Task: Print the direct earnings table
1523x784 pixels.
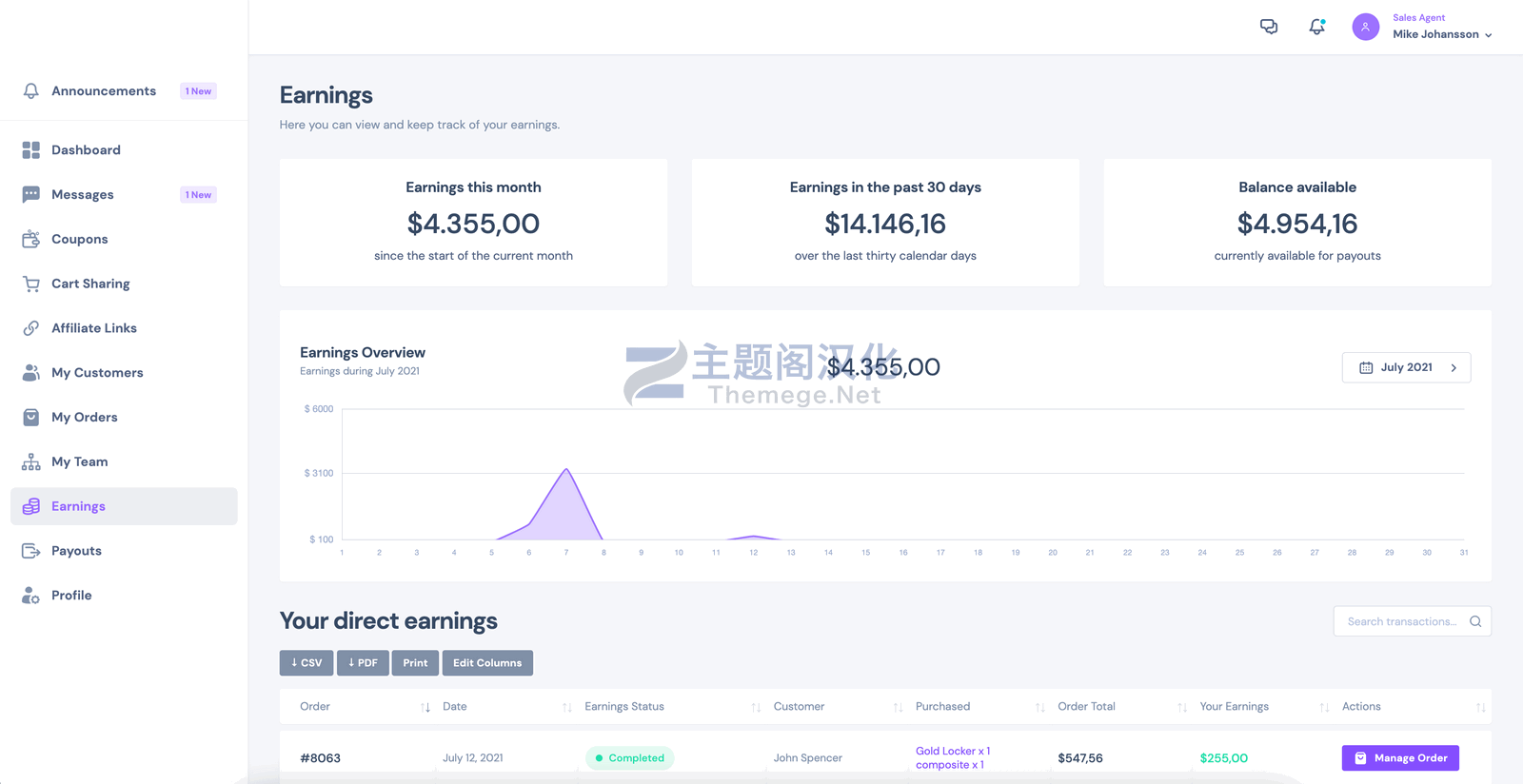Action: pos(415,663)
